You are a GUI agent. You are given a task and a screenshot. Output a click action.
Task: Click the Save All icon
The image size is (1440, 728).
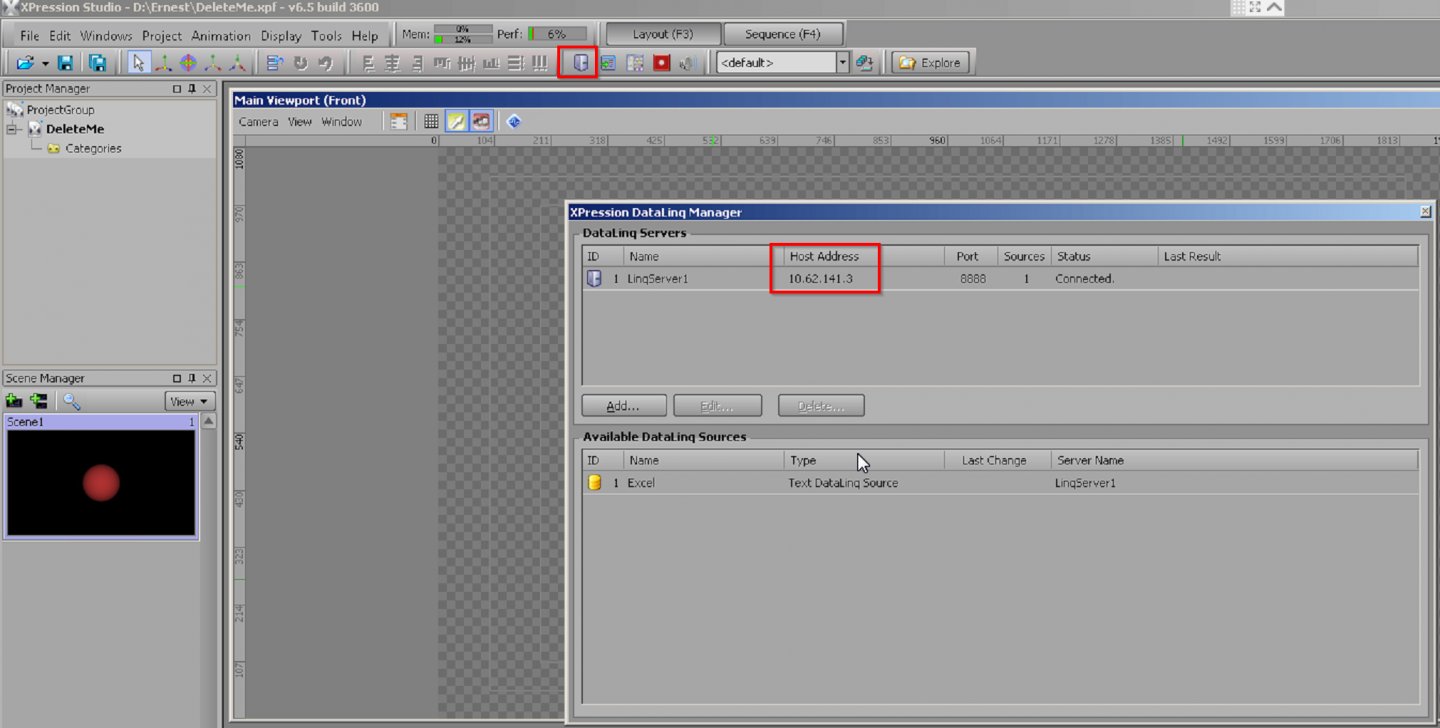(97, 63)
